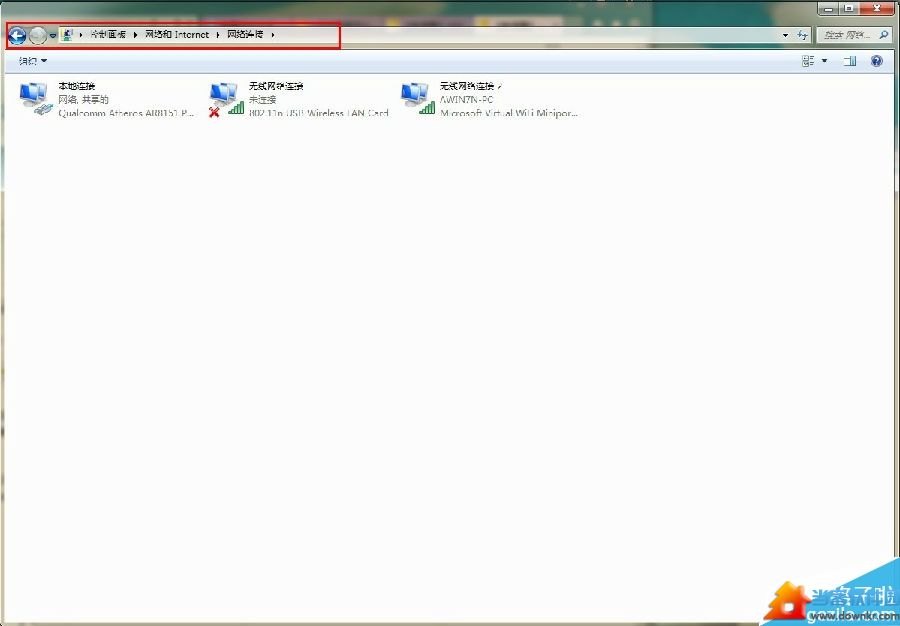Click the '网络, 共享的' status text
The height and width of the screenshot is (626, 900).
[x=83, y=100]
